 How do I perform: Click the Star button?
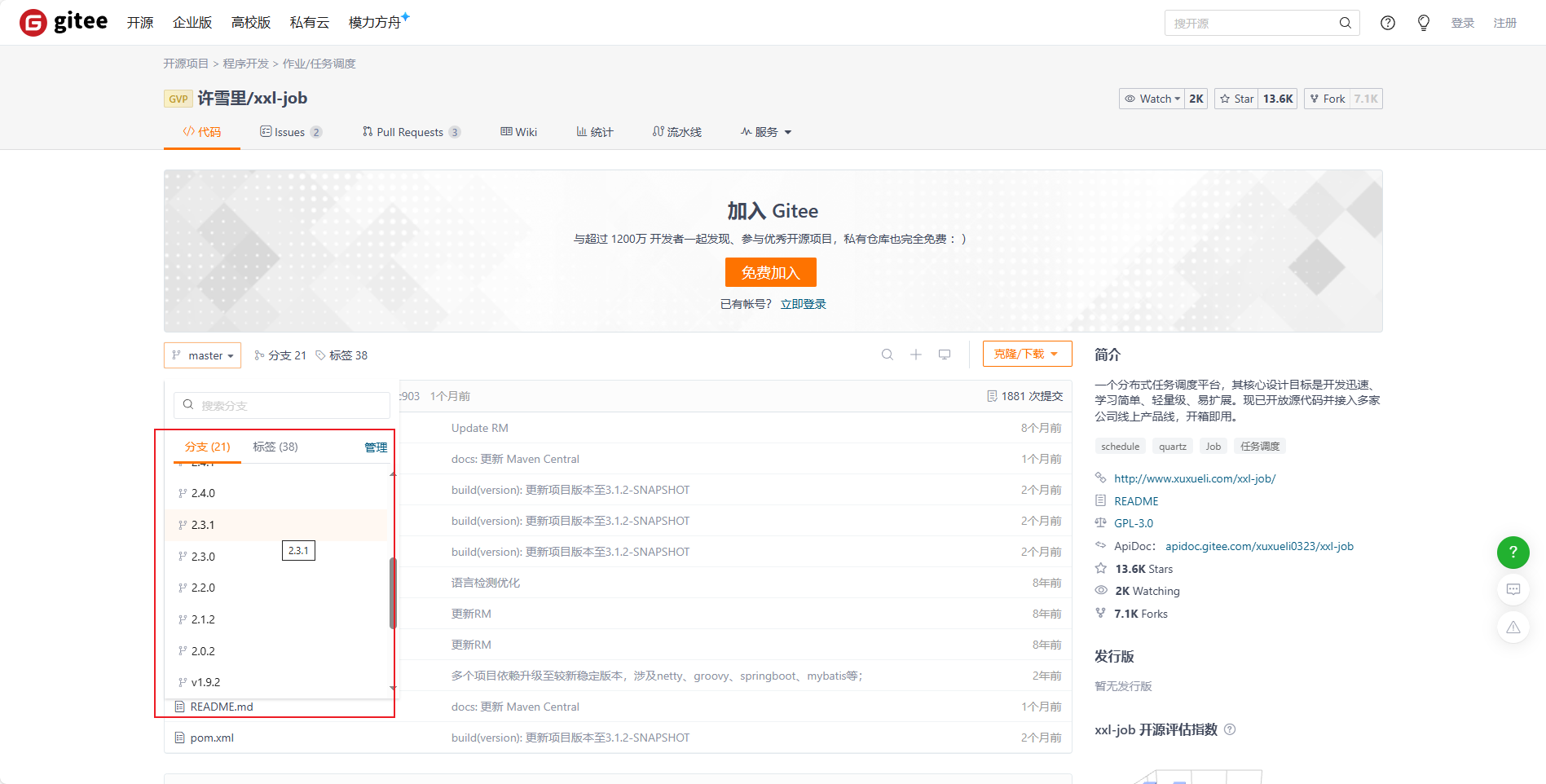[1236, 99]
